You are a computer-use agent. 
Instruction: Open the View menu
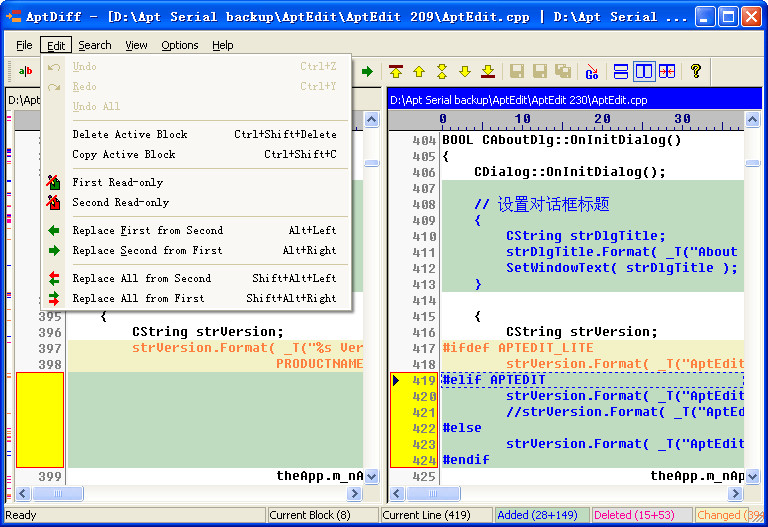[x=136, y=45]
